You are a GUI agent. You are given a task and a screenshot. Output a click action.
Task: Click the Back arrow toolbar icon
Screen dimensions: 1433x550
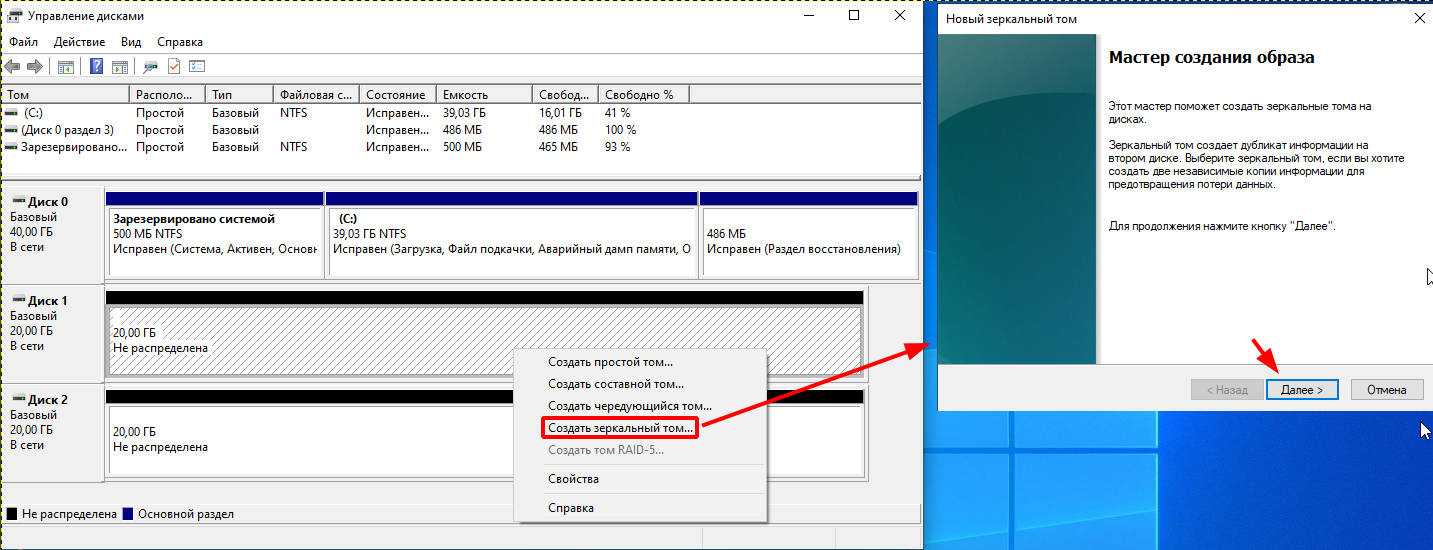tap(12, 67)
